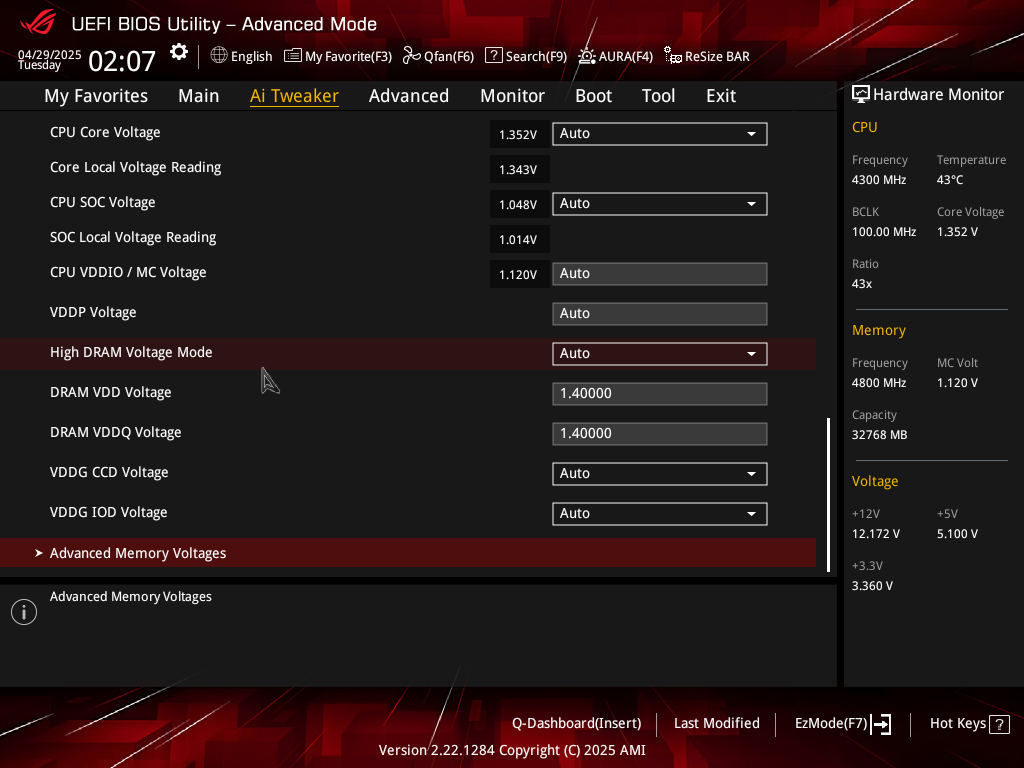This screenshot has width=1024, height=768.
Task: Click the 1.352V CPU Core Voltage reading
Action: click(519, 135)
